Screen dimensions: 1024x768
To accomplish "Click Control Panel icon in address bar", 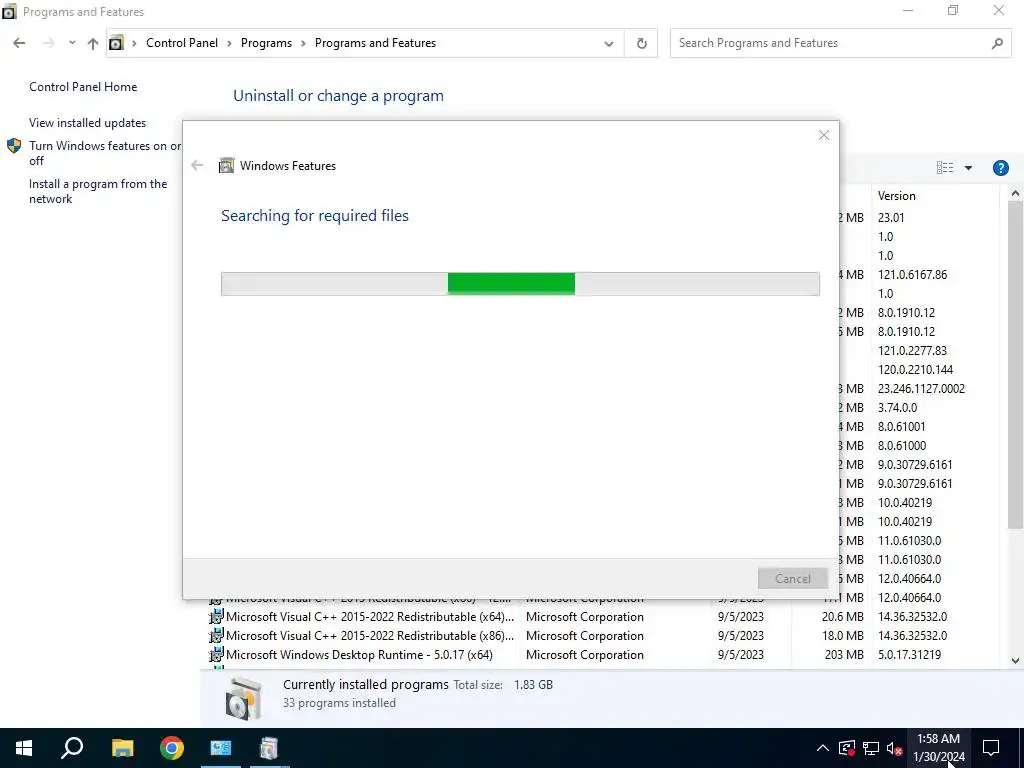I will point(116,43).
